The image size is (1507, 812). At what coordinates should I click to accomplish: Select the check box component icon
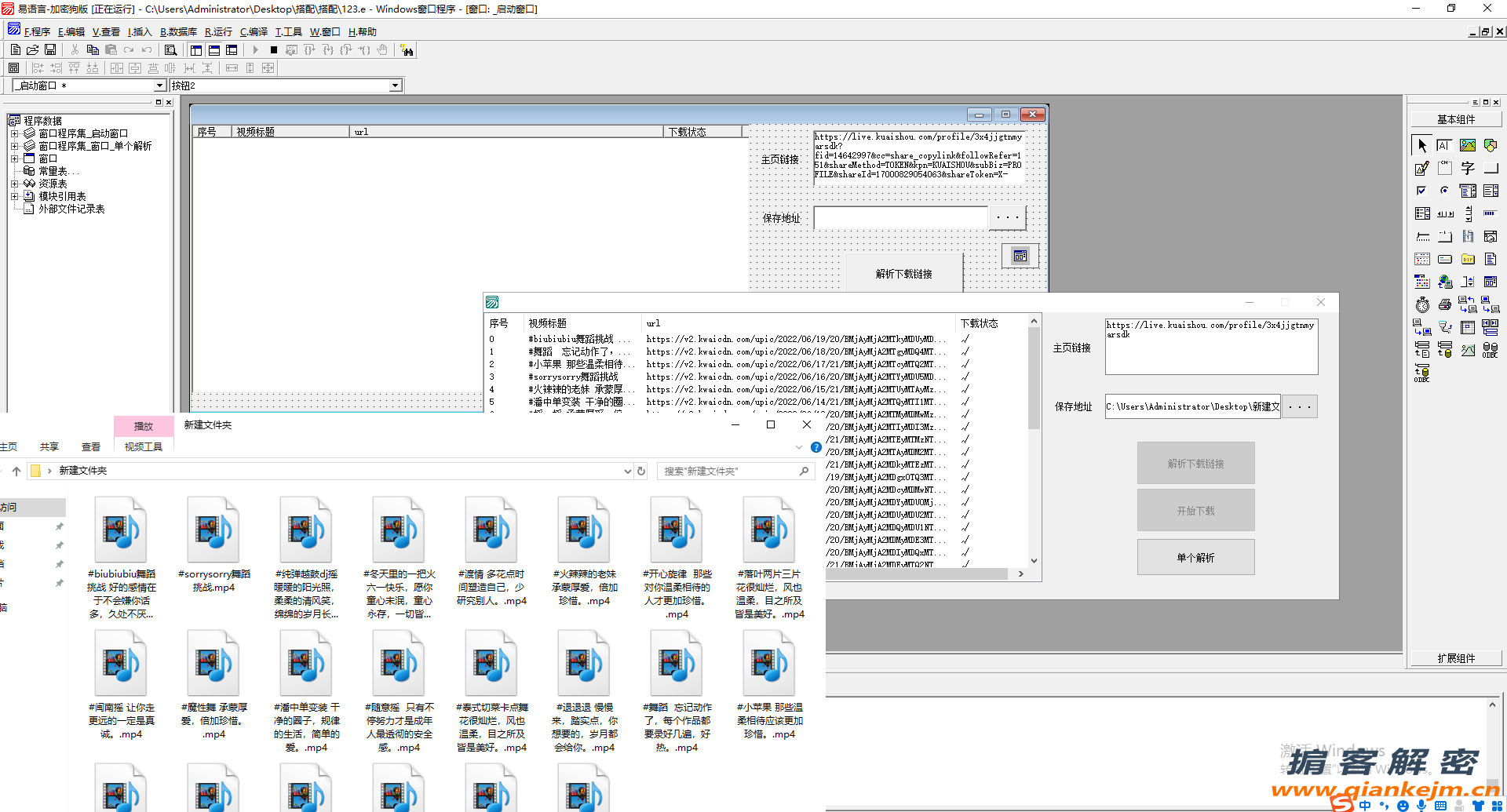(1422, 191)
